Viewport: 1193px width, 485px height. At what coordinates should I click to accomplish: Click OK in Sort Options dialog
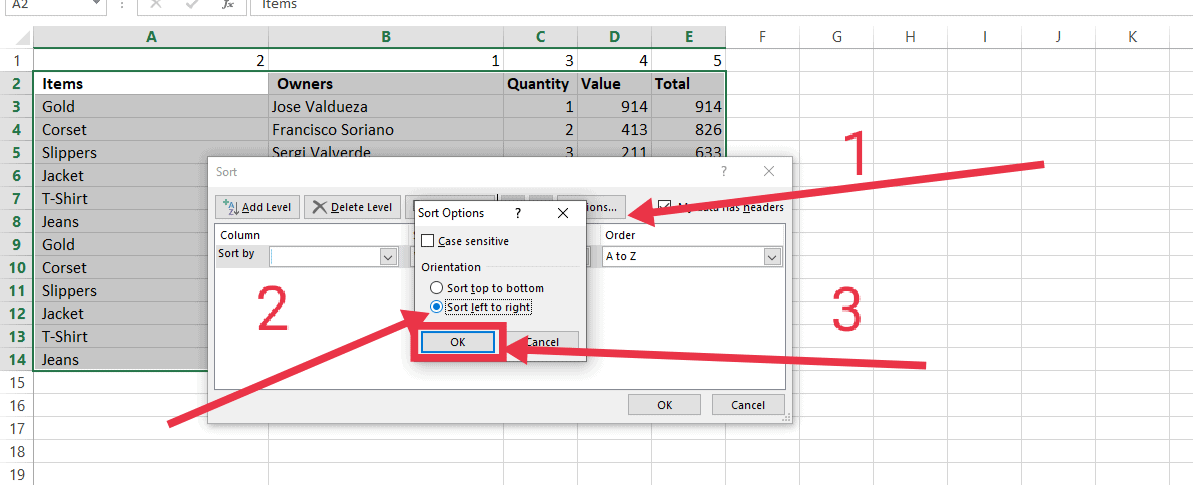[x=457, y=342]
